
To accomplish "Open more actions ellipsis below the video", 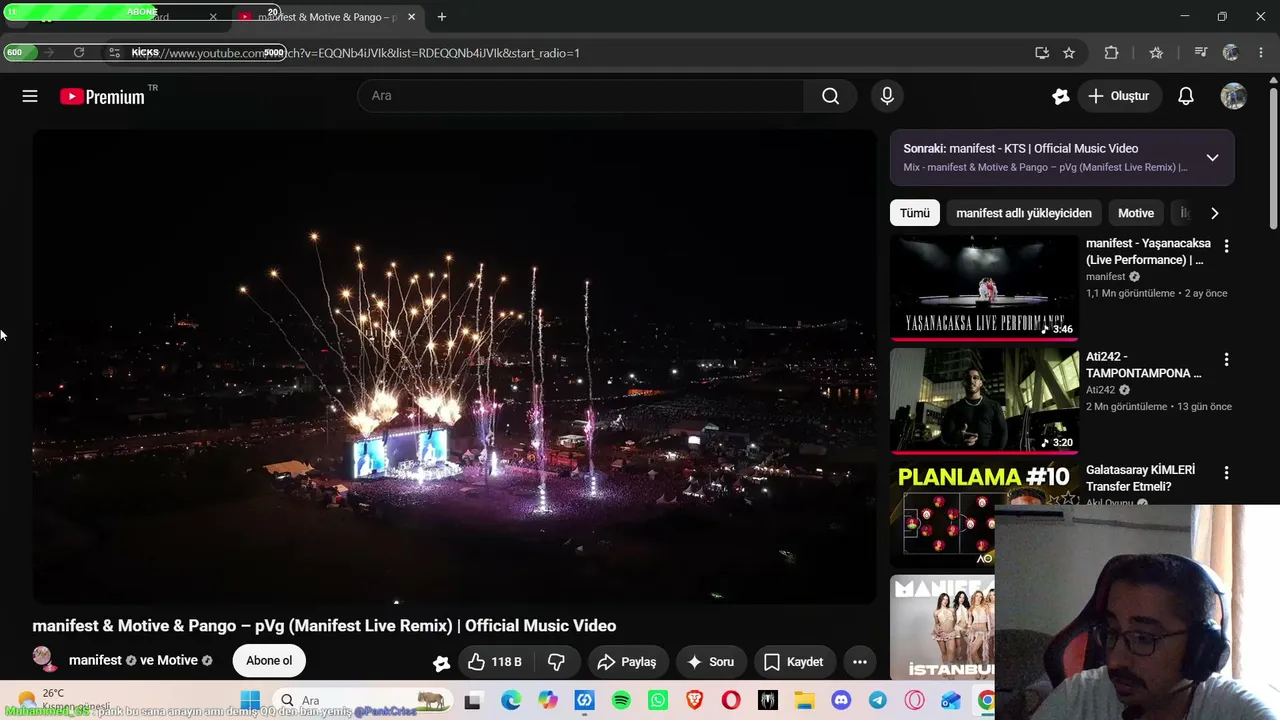I will click(x=859, y=661).
